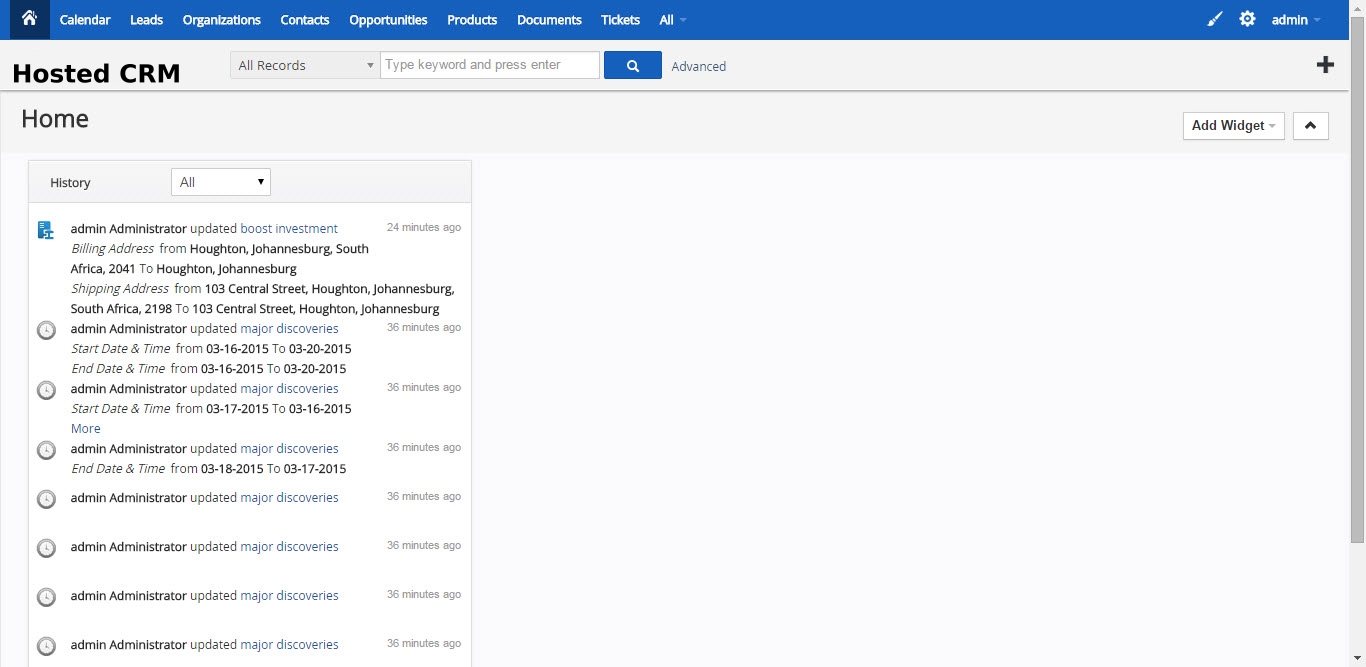
Task: Click the plus quick-create icon
Action: click(x=1325, y=65)
